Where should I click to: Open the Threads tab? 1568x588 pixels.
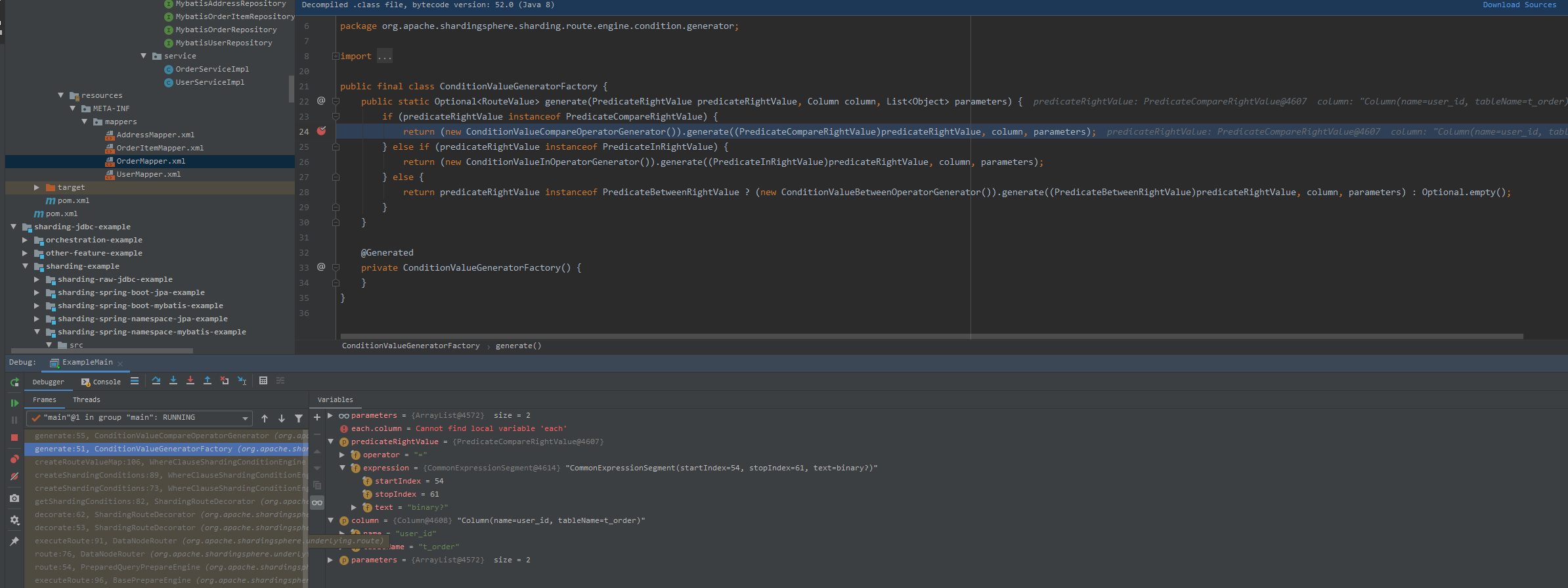[87, 399]
